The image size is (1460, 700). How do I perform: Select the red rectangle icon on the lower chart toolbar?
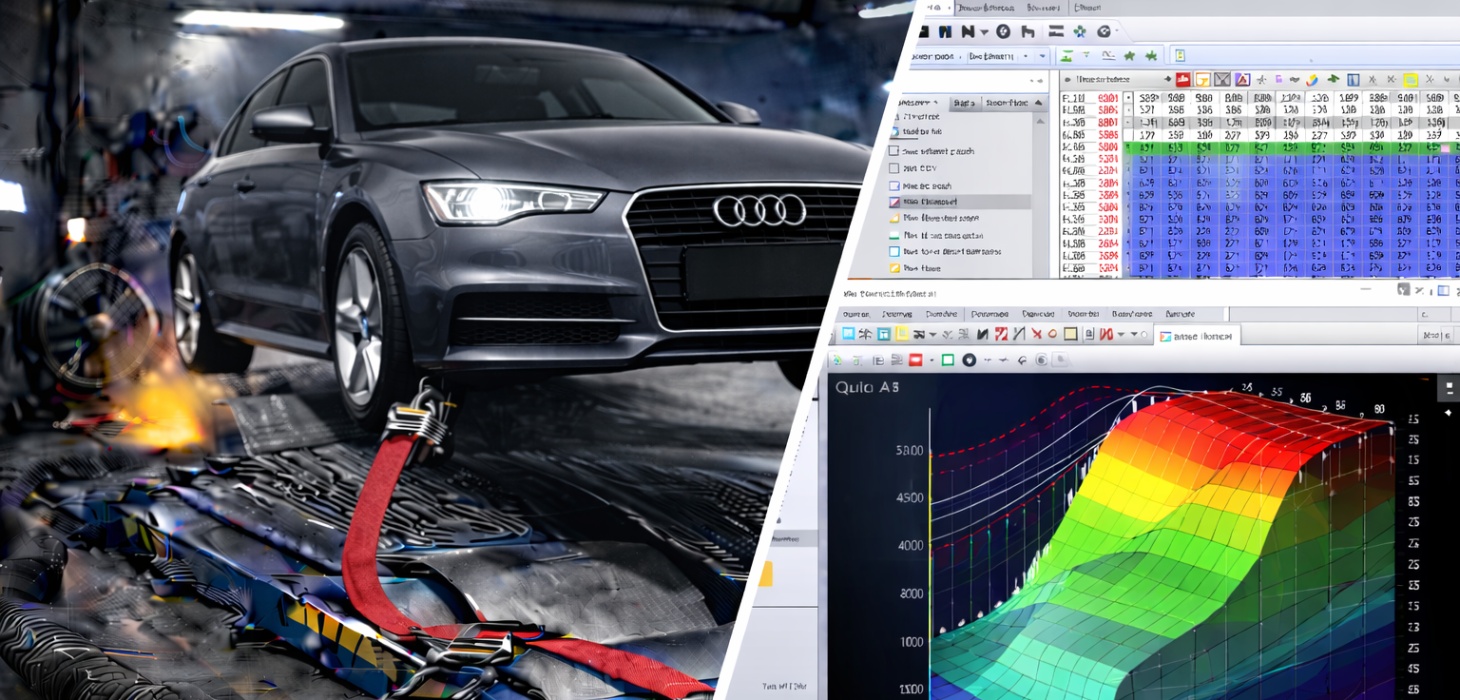click(x=915, y=359)
